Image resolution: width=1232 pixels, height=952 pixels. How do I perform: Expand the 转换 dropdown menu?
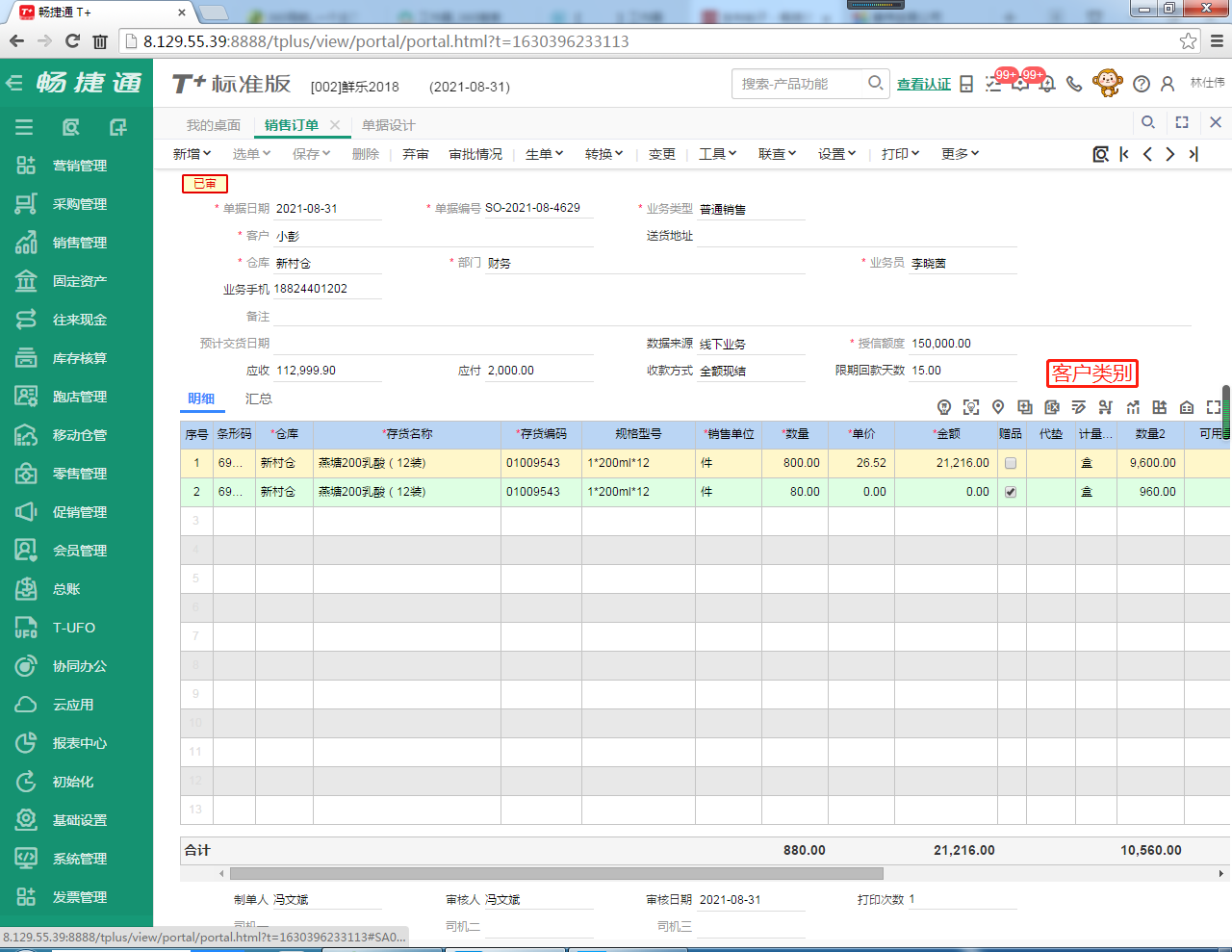coord(603,154)
